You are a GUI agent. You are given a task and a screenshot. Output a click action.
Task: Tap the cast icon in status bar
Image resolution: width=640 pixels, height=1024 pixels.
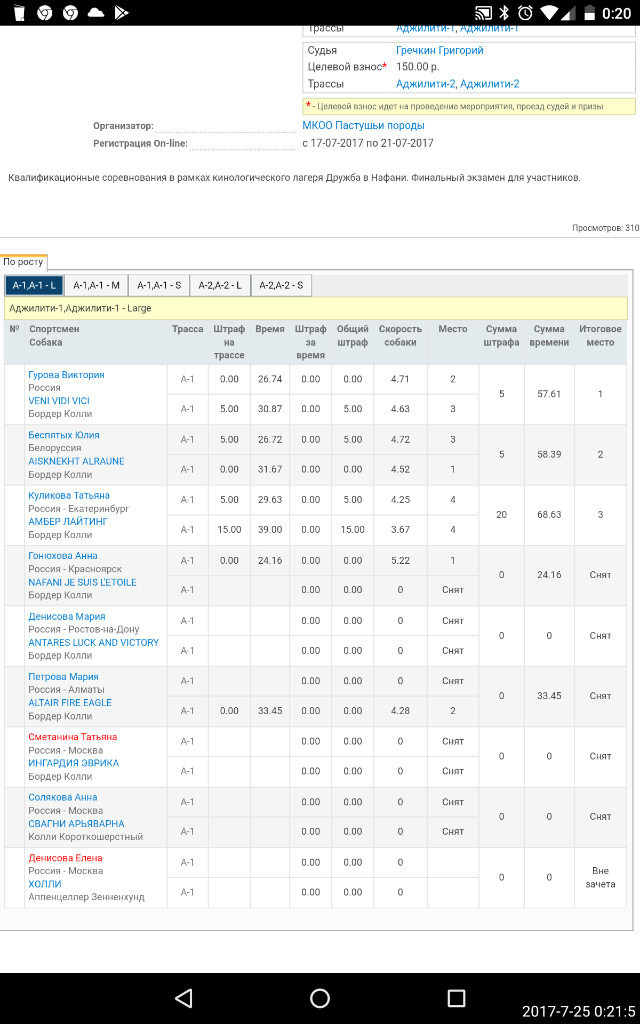(x=483, y=13)
